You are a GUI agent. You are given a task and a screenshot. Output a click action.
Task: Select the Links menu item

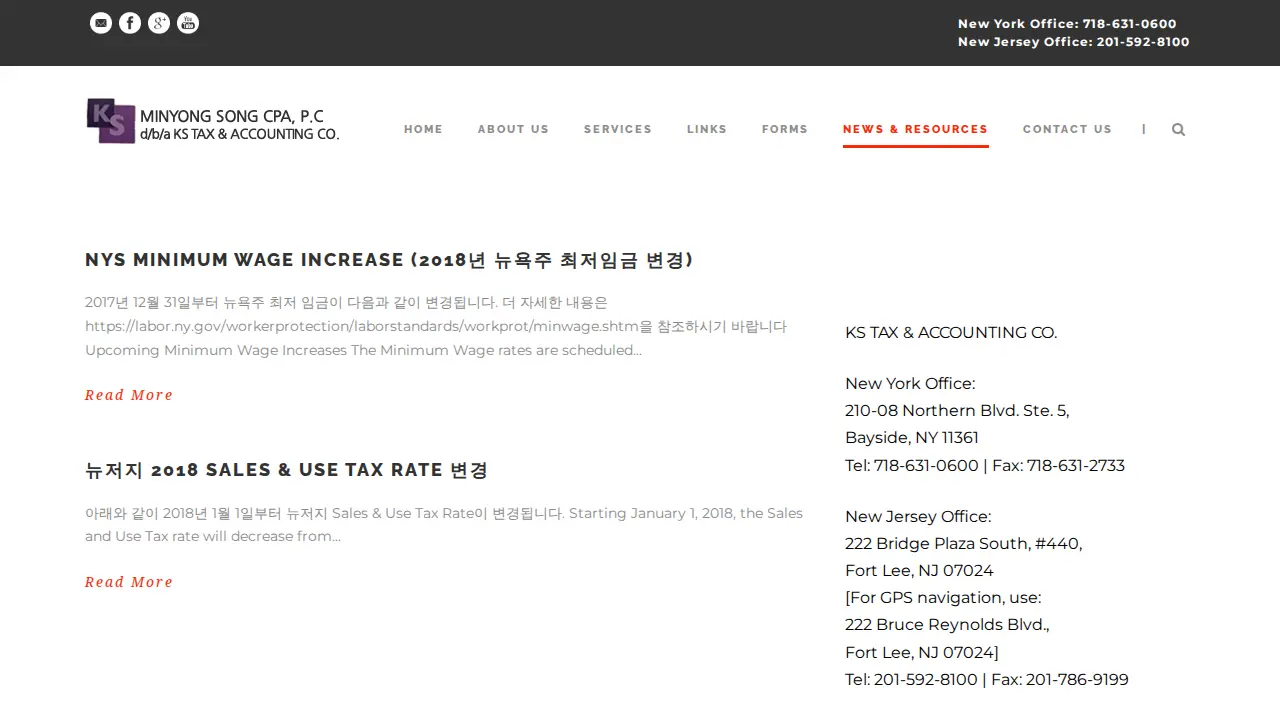coord(707,129)
